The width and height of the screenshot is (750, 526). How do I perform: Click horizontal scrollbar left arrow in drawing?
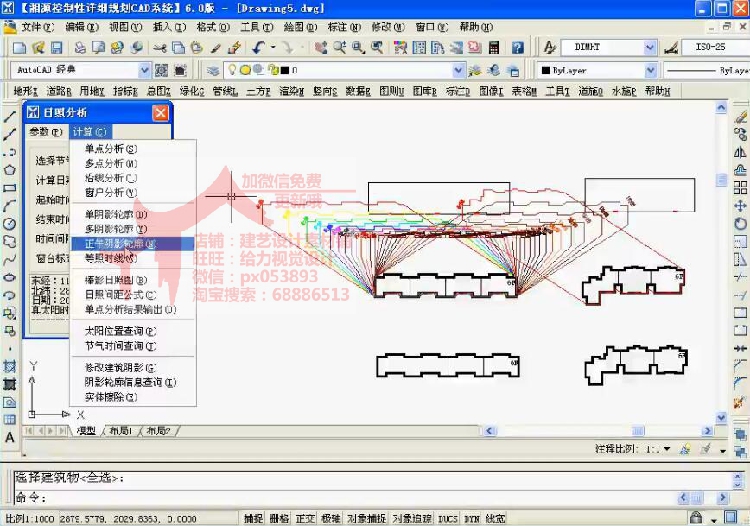489,431
